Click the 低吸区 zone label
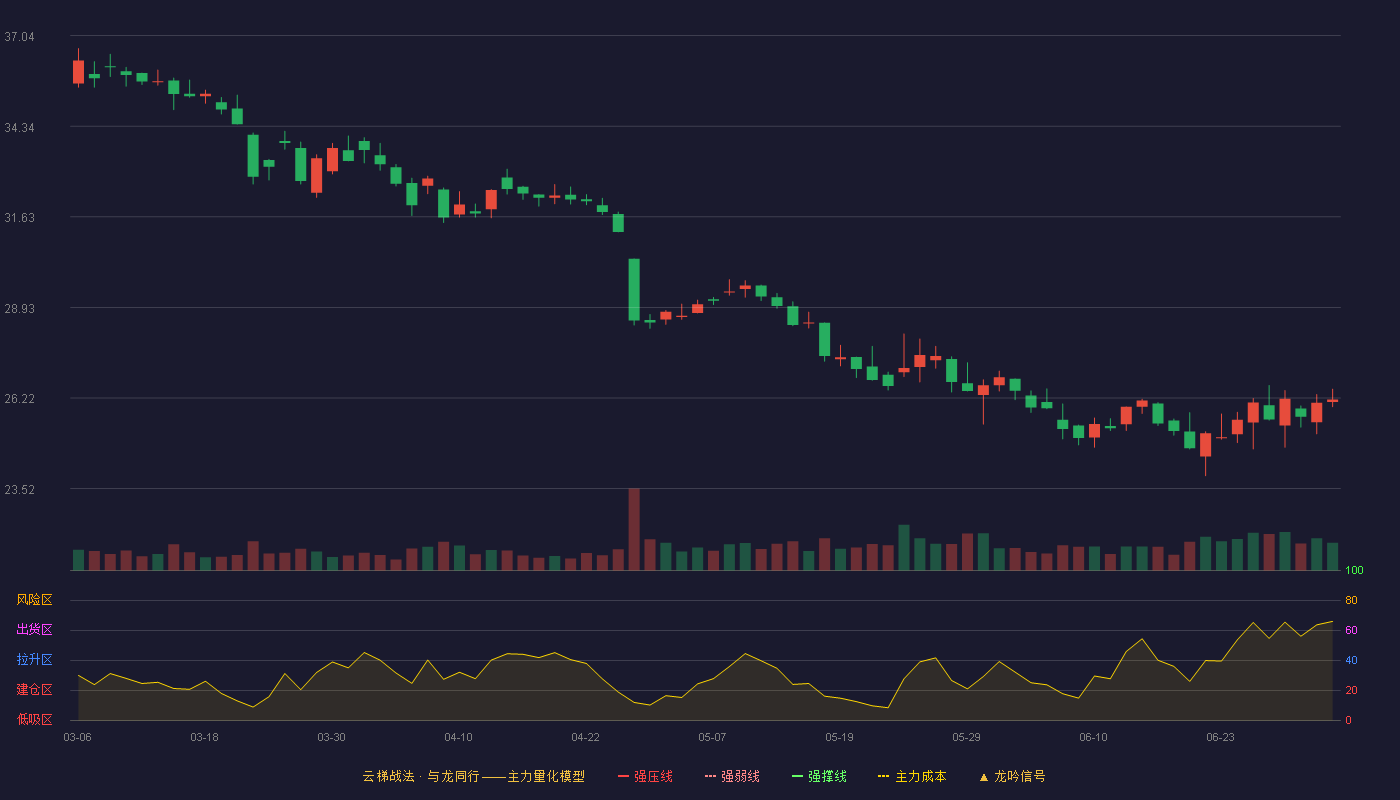 tap(34, 719)
